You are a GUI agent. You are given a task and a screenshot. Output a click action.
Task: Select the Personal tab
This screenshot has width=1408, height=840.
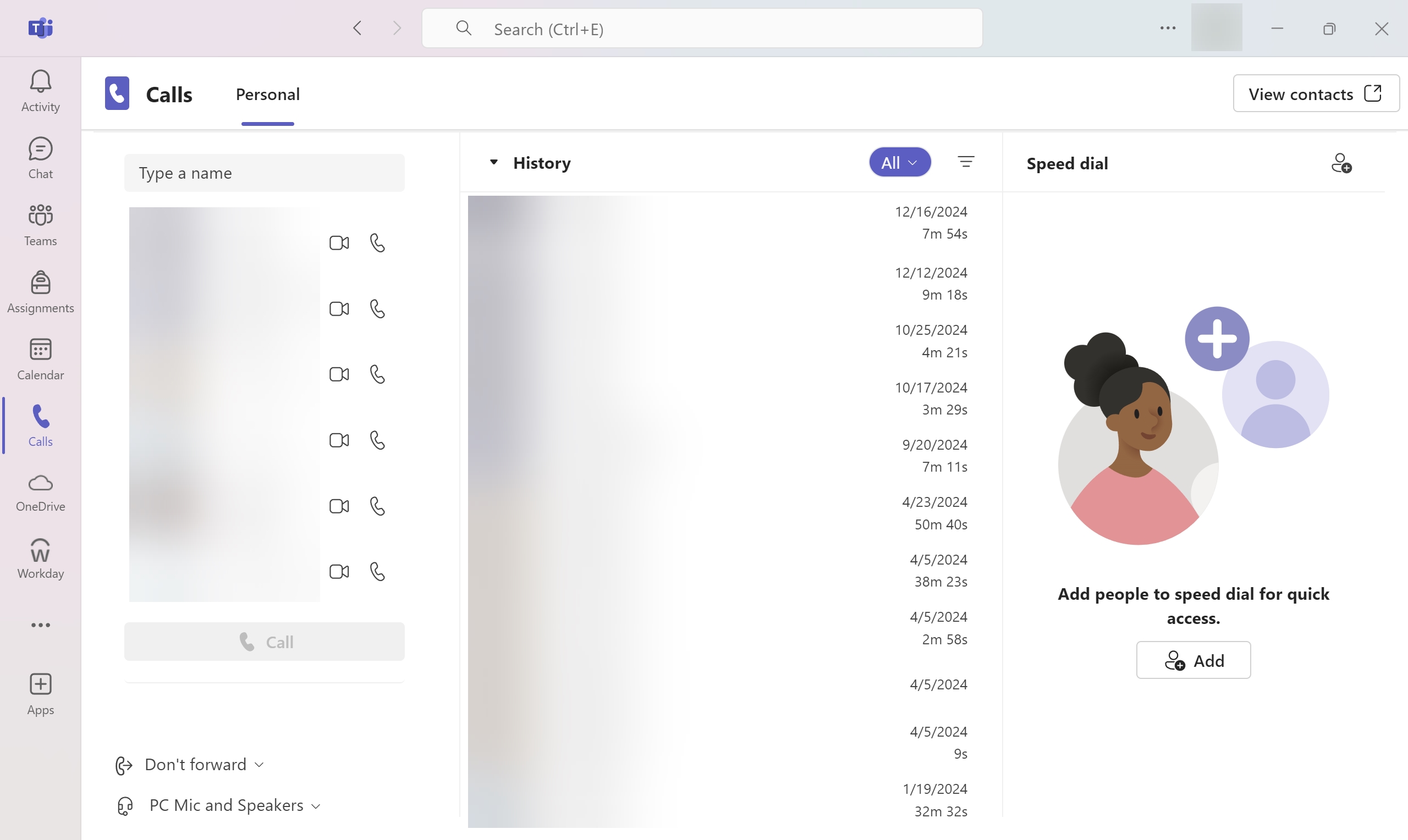(267, 95)
